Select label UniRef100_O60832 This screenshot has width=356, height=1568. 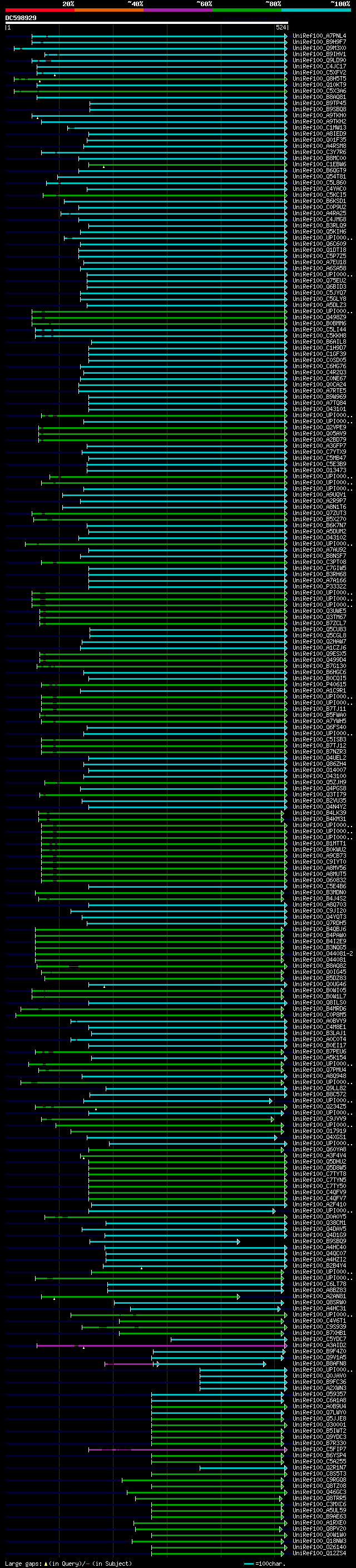pos(319,879)
